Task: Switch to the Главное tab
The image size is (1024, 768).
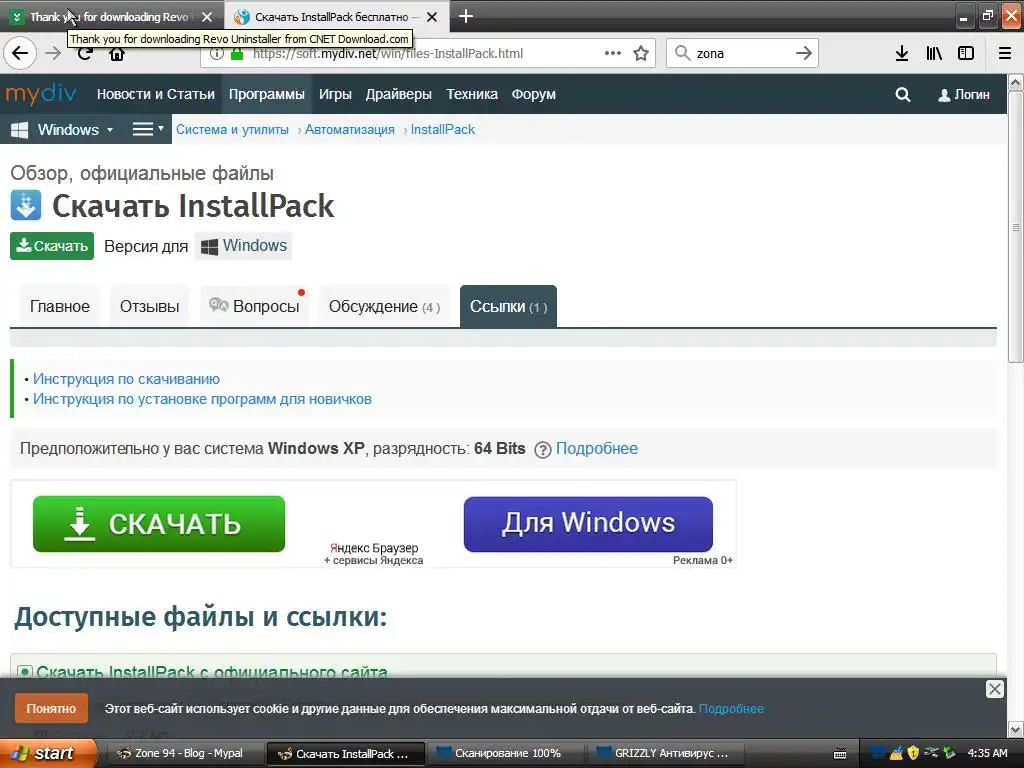Action: pyautogui.click(x=59, y=306)
